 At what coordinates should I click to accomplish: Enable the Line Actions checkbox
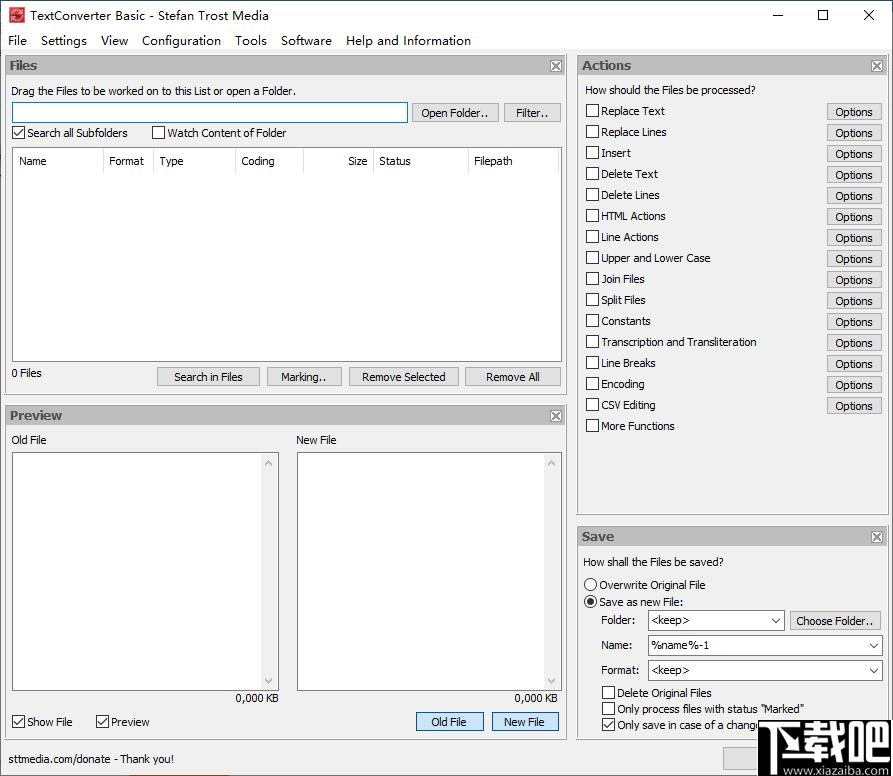tap(592, 237)
